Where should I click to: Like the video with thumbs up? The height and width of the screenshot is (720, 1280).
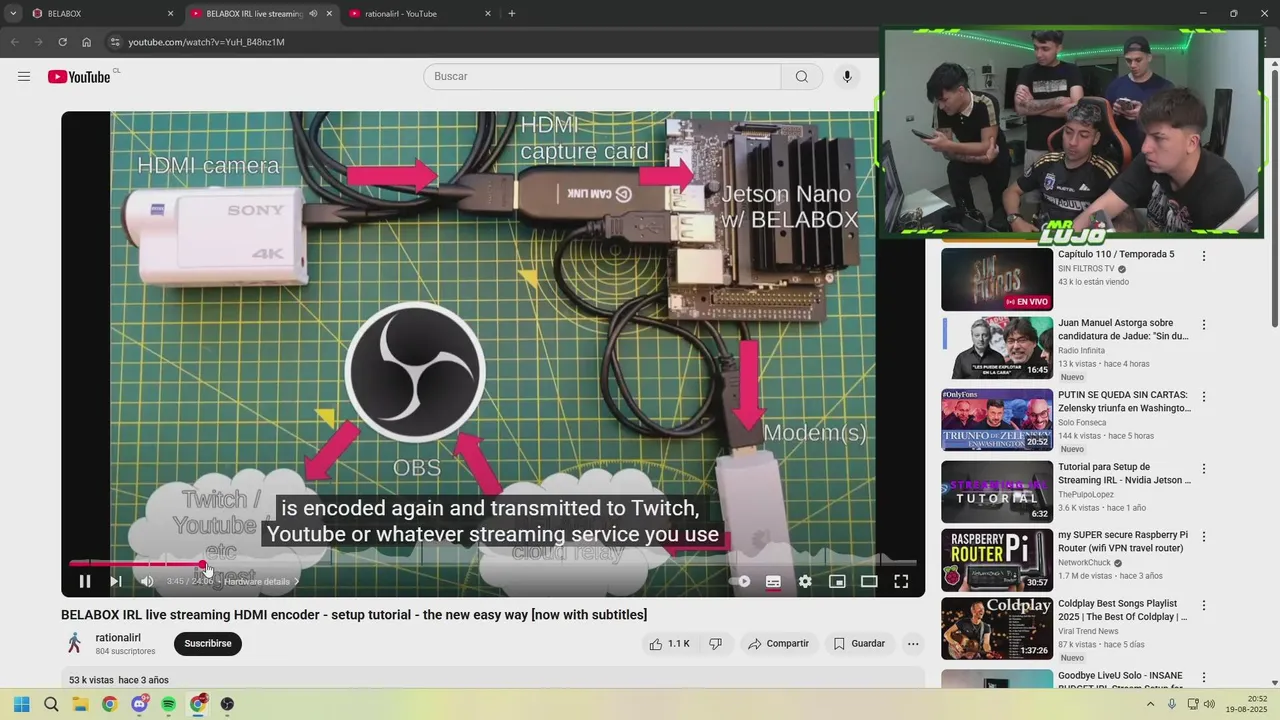669,644
